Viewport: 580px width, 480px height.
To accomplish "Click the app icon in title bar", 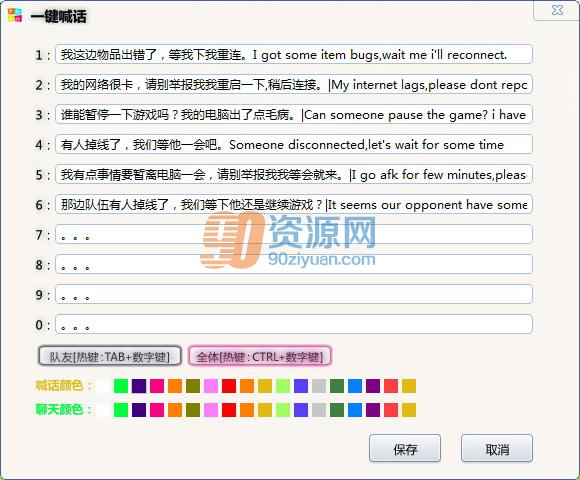I will (15, 16).
